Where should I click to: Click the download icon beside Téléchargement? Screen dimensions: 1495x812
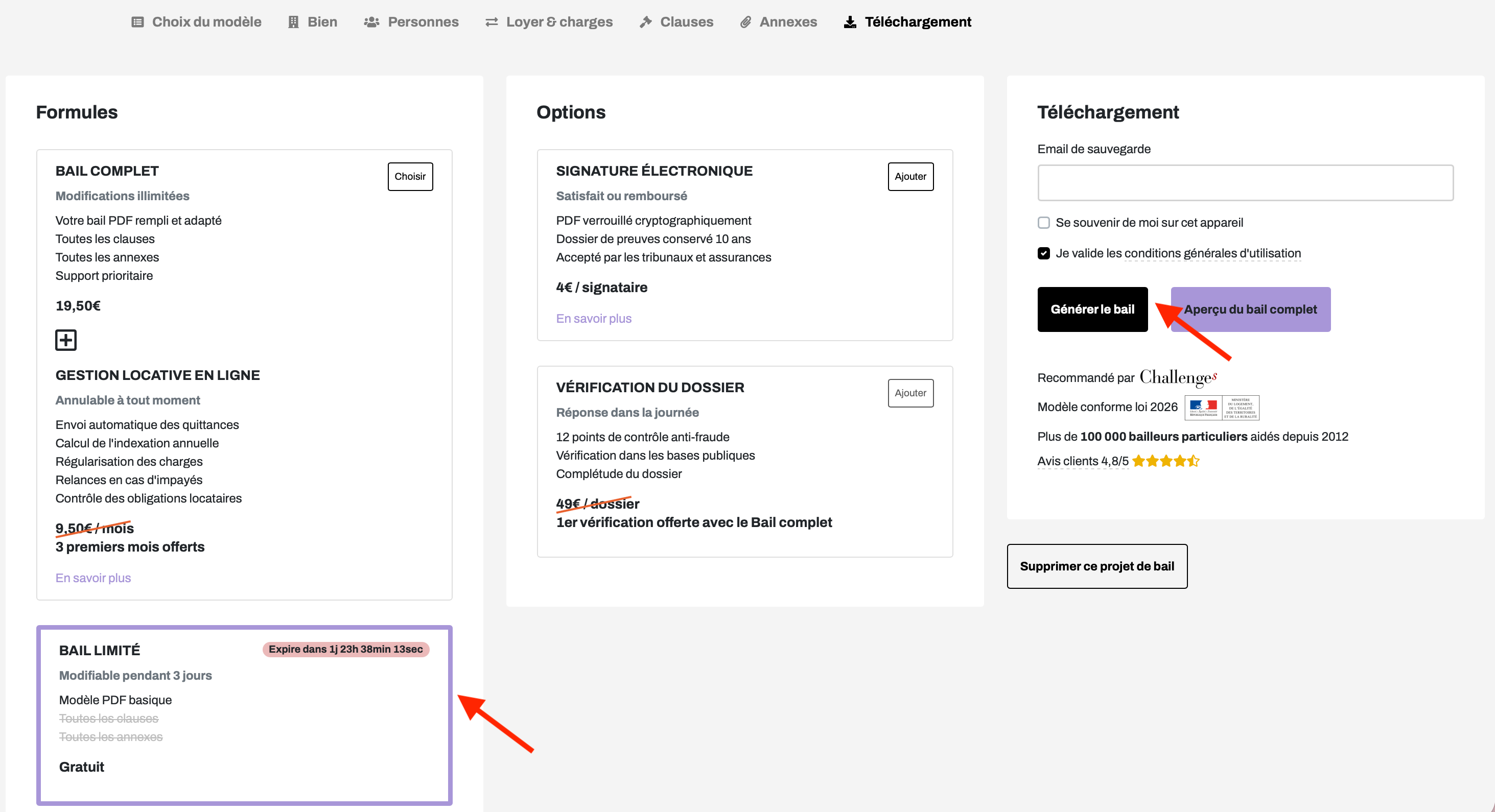tap(850, 22)
